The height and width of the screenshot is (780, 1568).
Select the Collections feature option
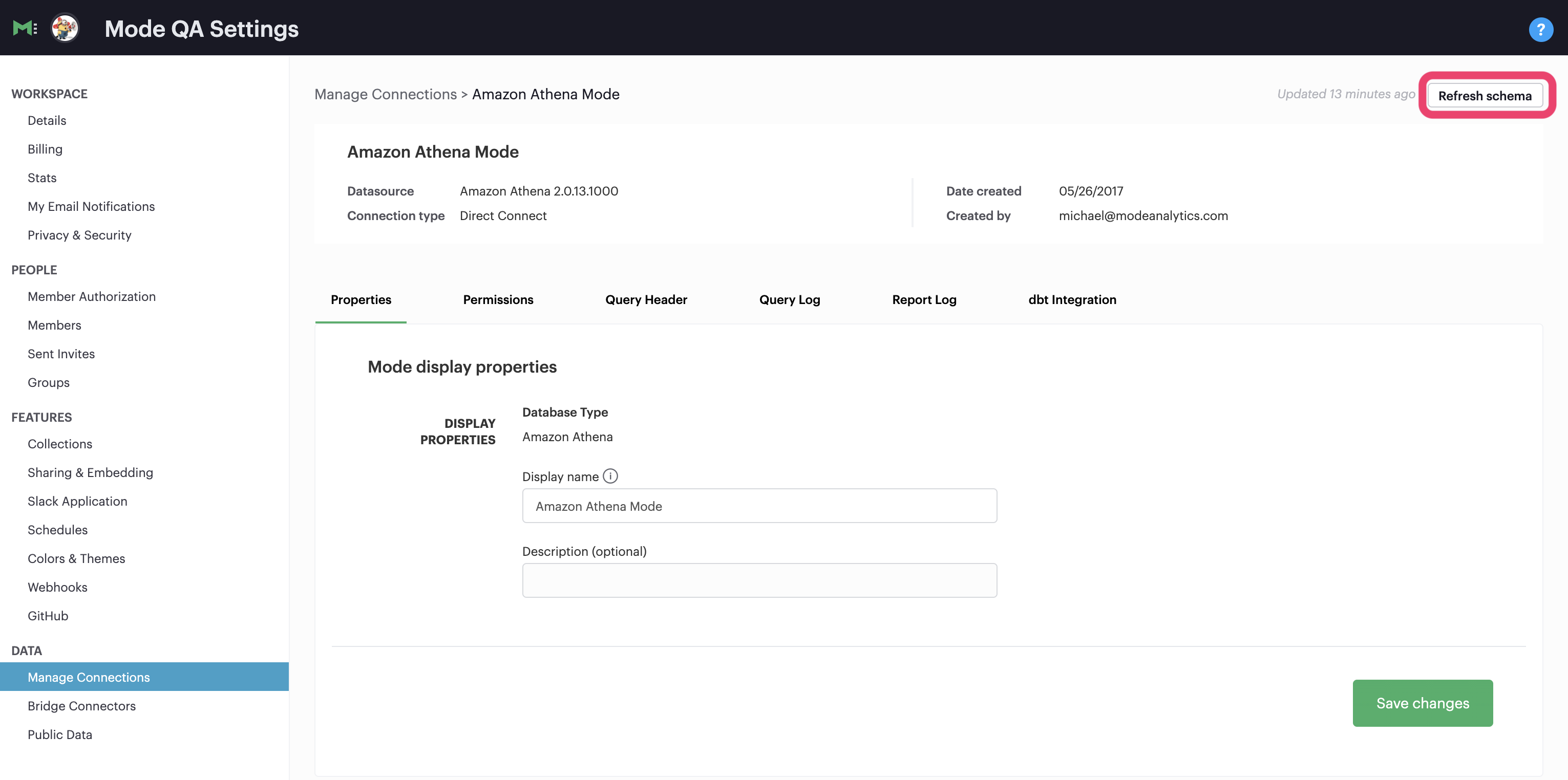60,442
